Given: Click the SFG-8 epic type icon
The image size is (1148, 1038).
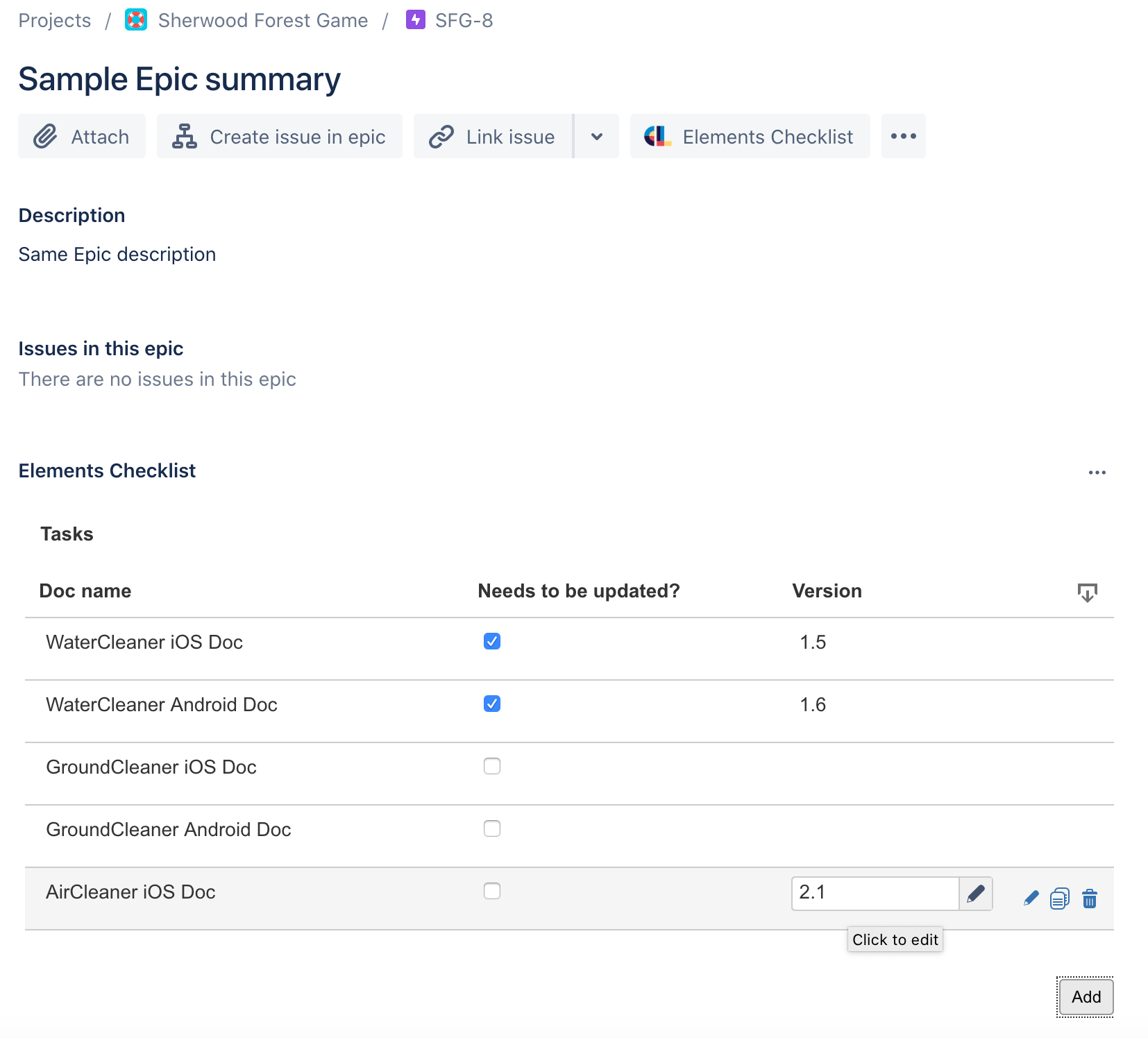Looking at the screenshot, I should coord(414,20).
